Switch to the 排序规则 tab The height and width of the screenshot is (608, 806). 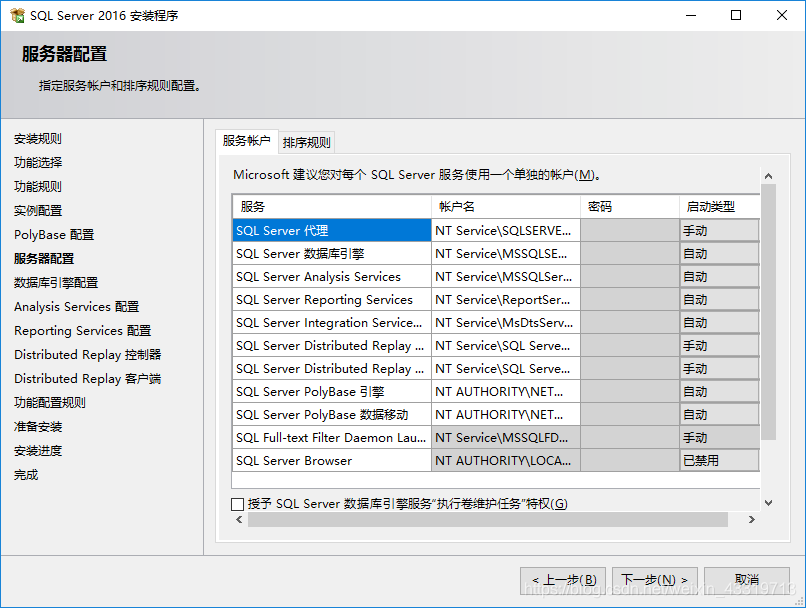306,142
